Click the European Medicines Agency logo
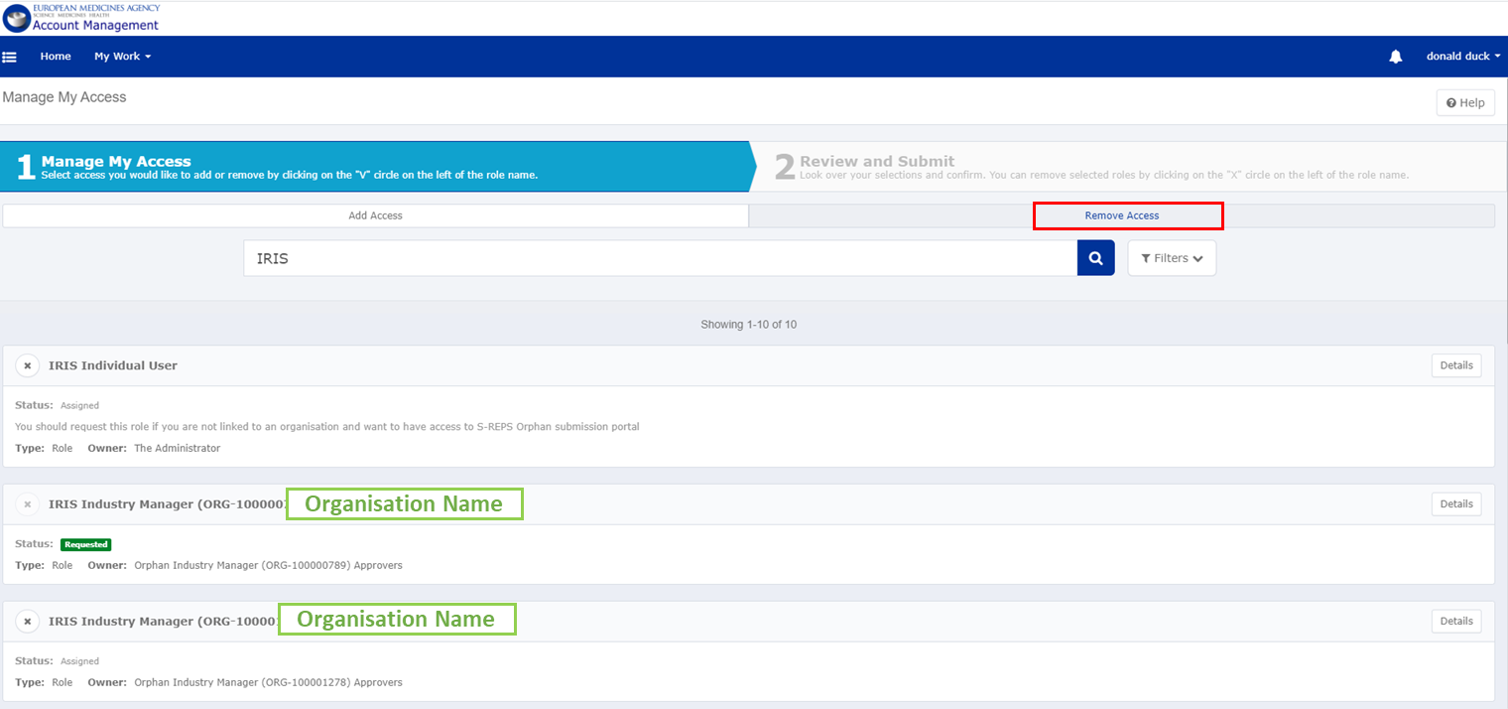The image size is (1508, 709). point(15,16)
